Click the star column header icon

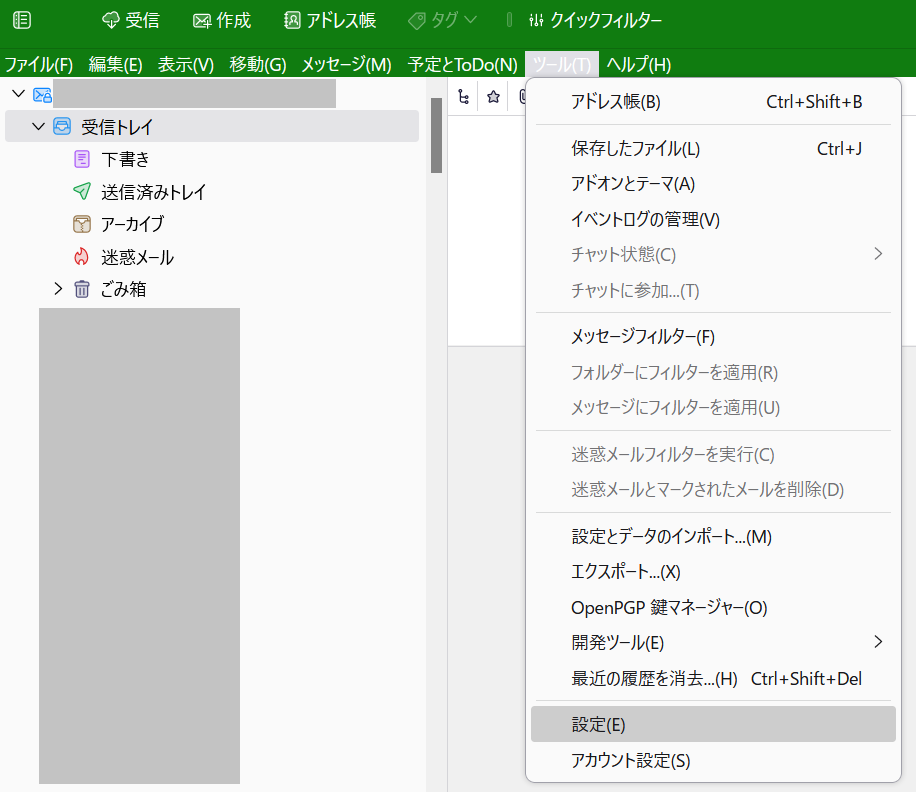[493, 96]
